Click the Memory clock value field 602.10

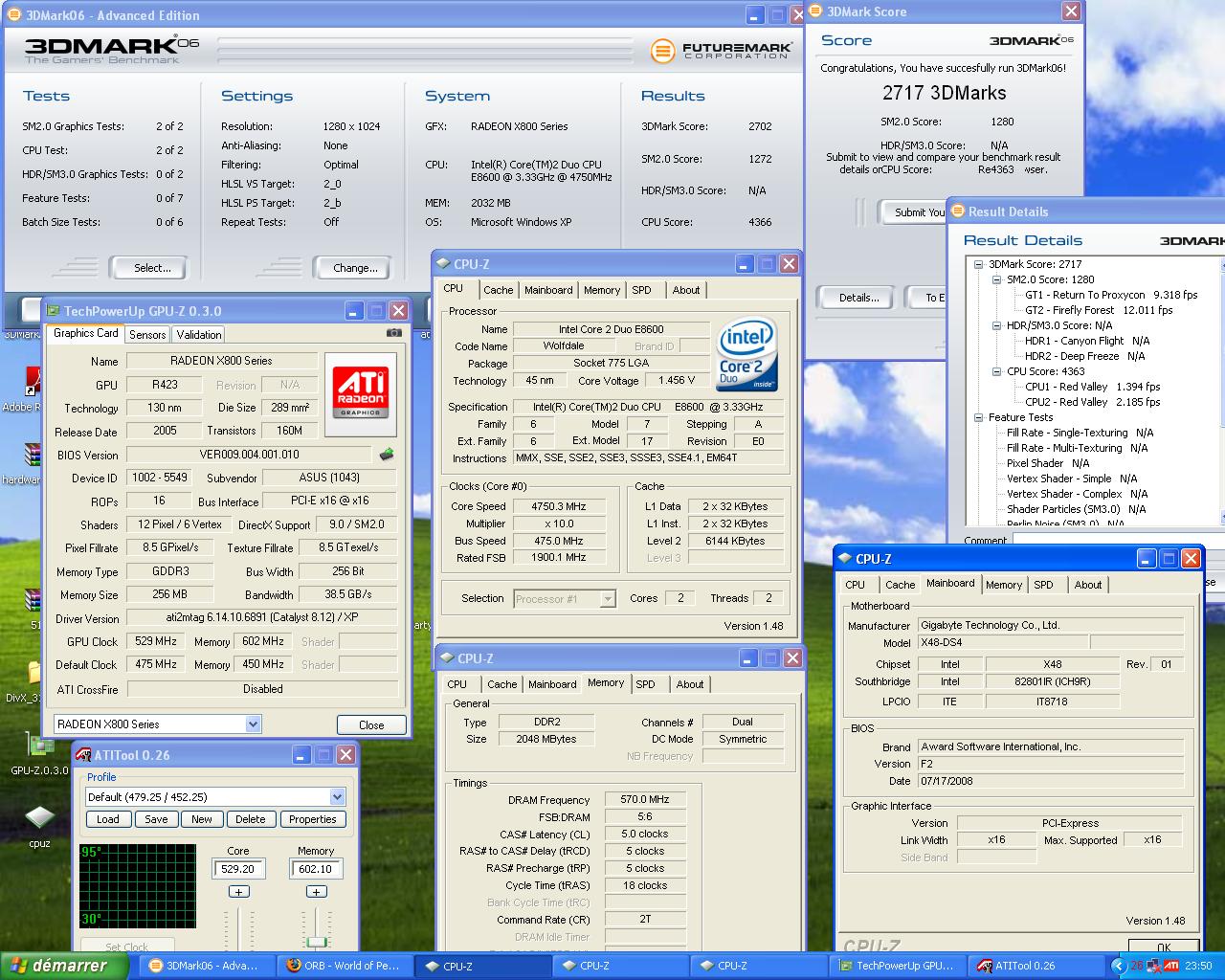click(x=316, y=869)
